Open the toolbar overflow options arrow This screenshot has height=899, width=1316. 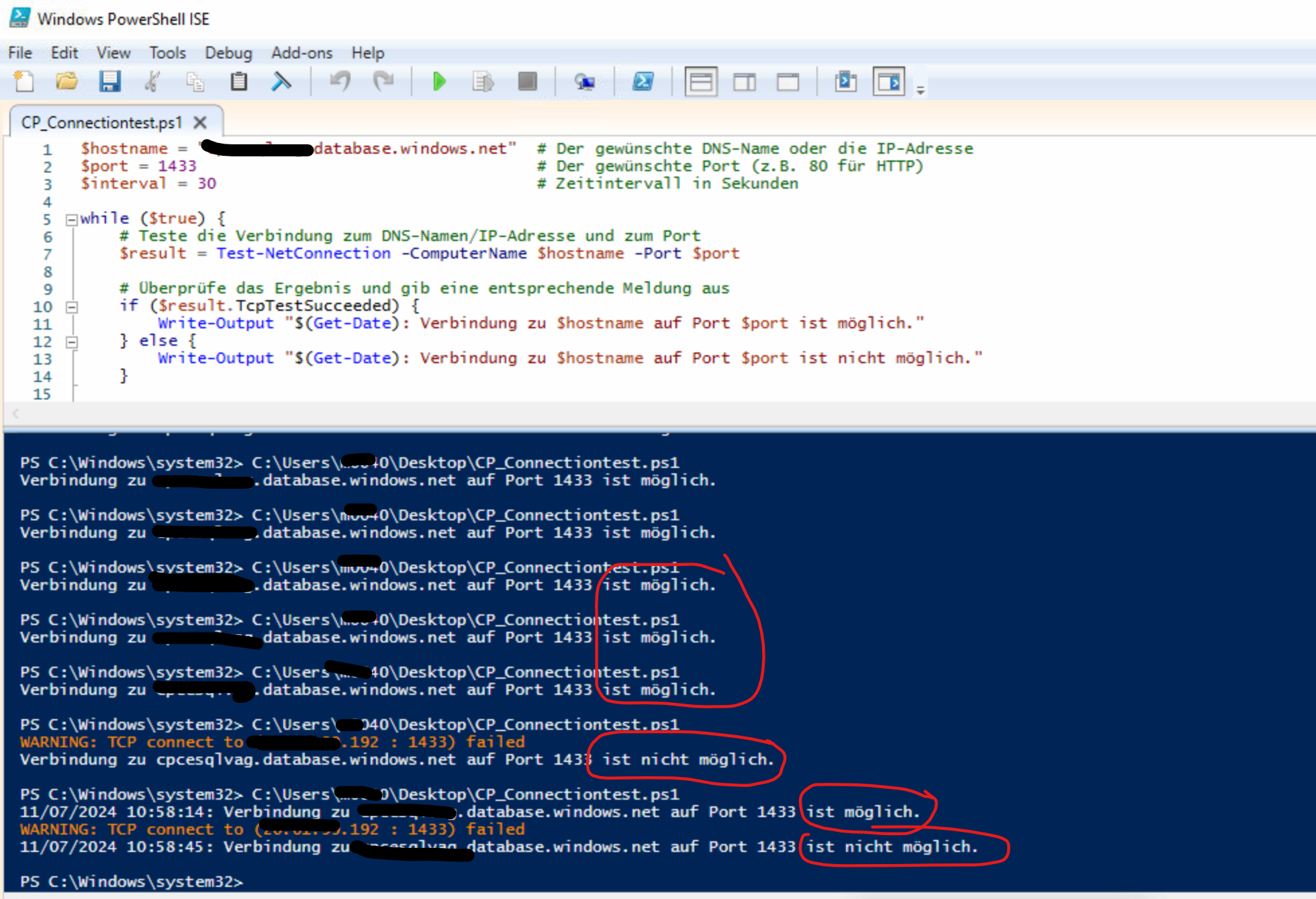coord(921,90)
